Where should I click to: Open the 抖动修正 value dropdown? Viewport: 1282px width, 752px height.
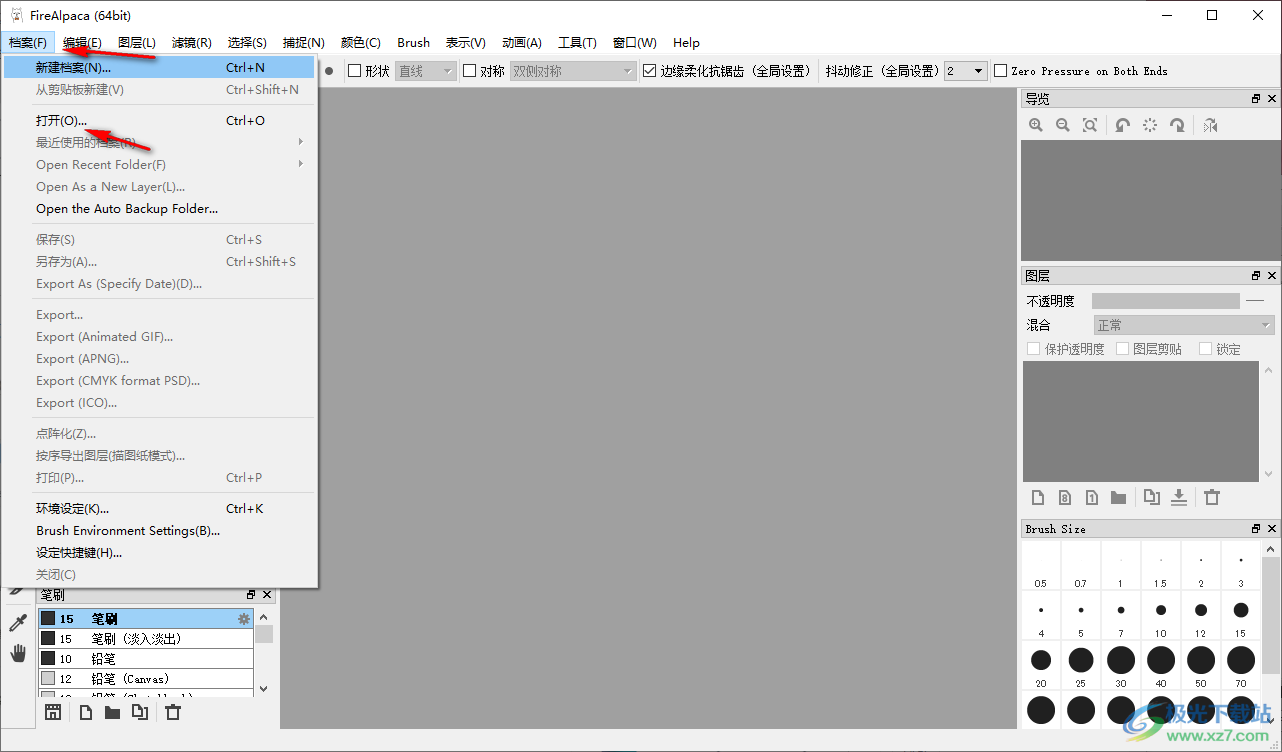(965, 71)
